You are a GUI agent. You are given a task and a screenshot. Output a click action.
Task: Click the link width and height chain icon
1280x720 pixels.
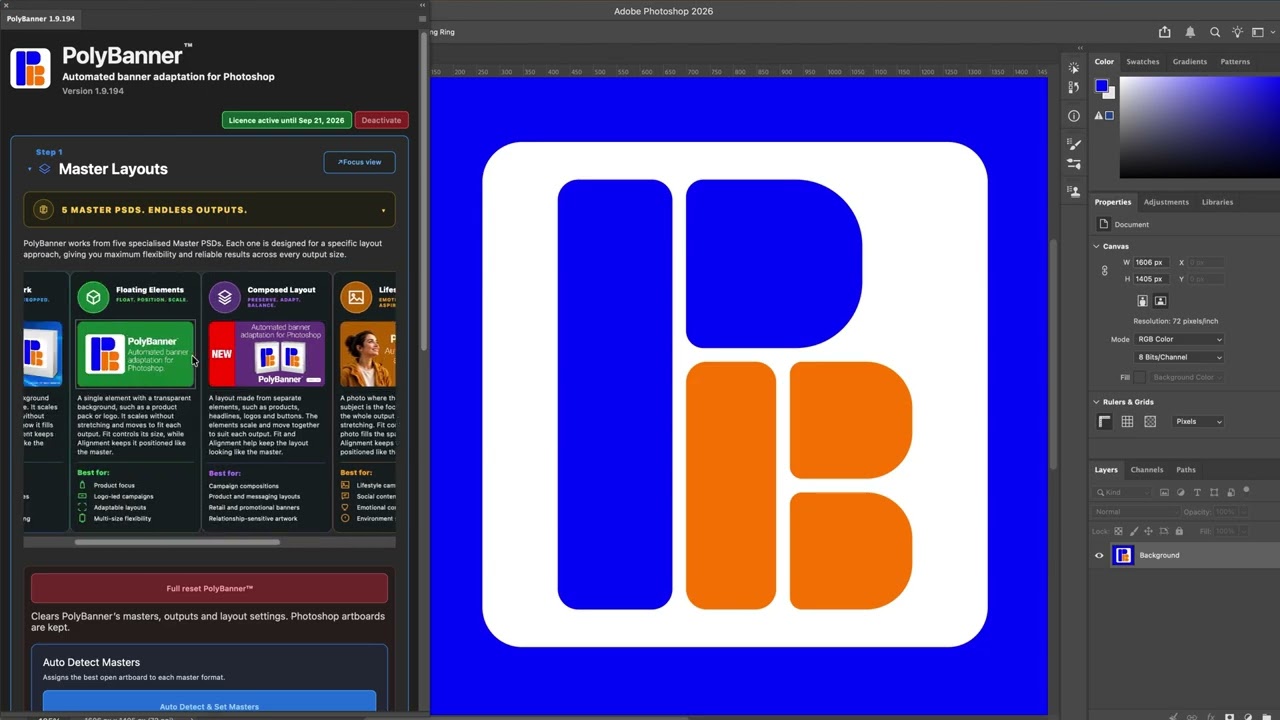(1105, 270)
